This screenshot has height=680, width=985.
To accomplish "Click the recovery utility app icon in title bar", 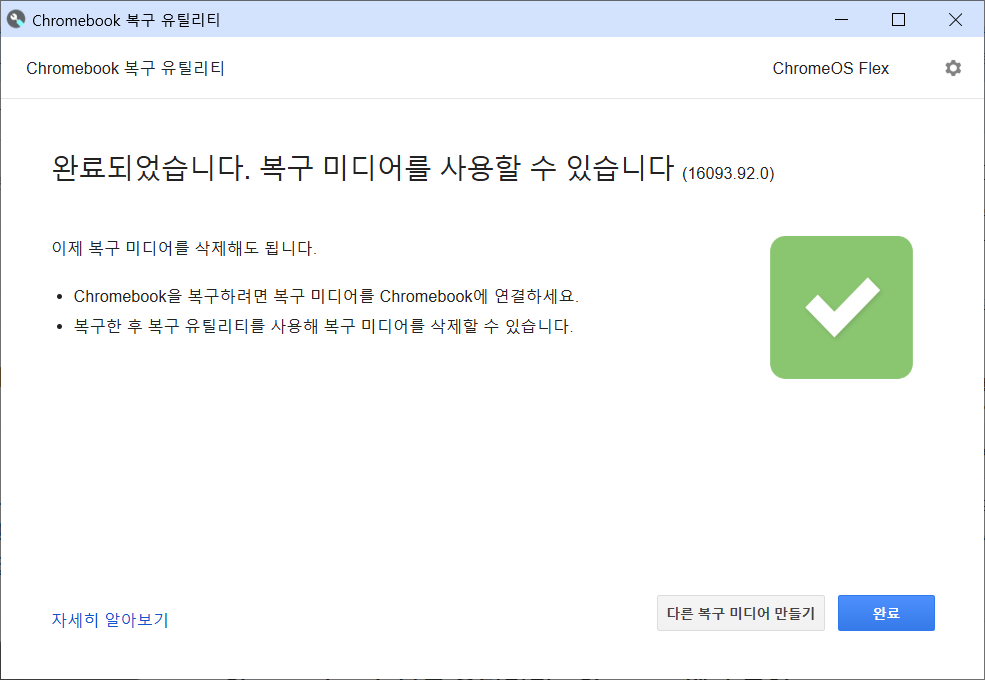I will tap(16, 19).
